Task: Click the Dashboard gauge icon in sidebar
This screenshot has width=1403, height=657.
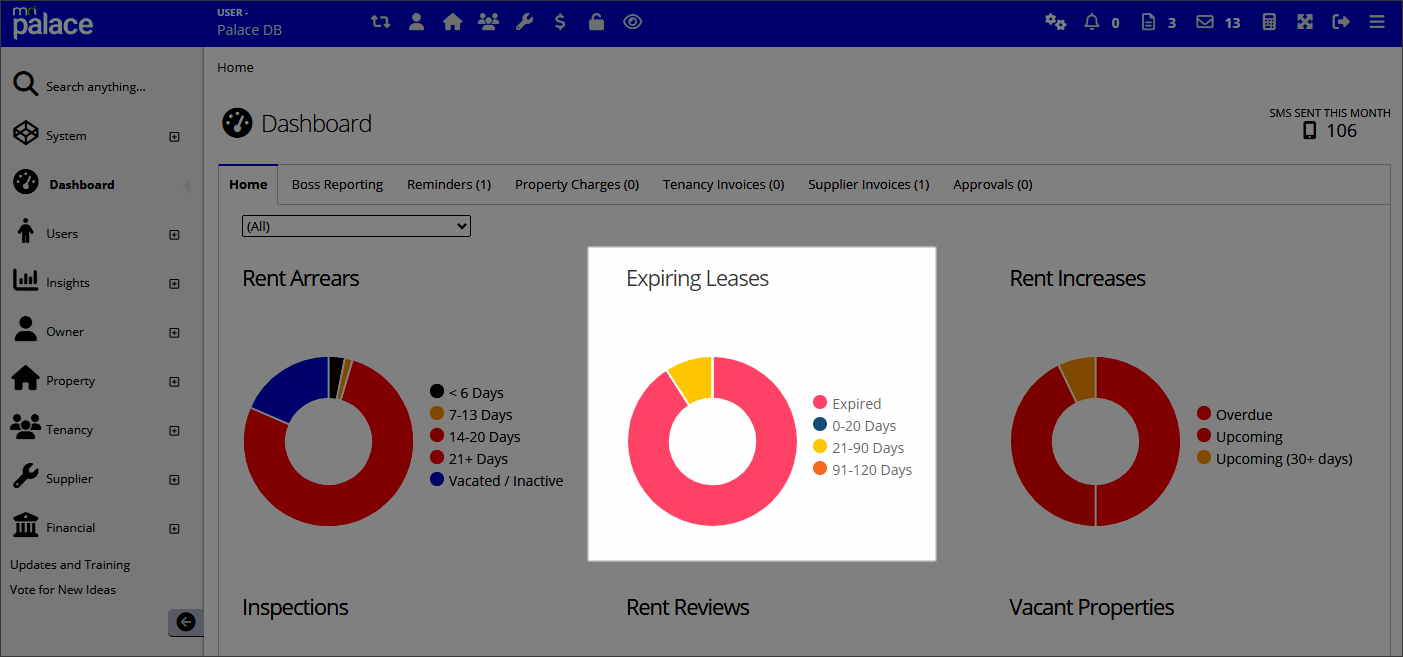Action: (x=25, y=182)
